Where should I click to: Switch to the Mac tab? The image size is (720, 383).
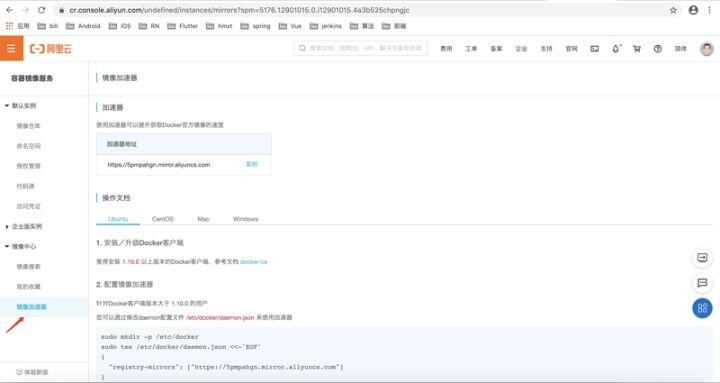tap(203, 219)
